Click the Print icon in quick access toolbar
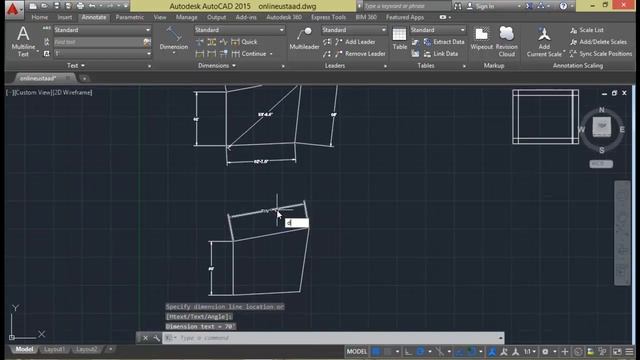 80,6
